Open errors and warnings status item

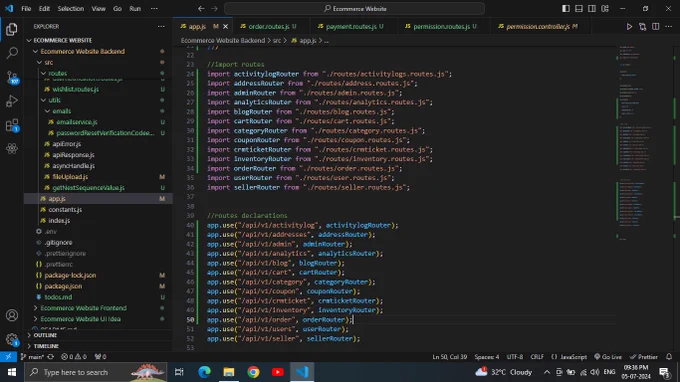pyautogui.click(x=74, y=357)
